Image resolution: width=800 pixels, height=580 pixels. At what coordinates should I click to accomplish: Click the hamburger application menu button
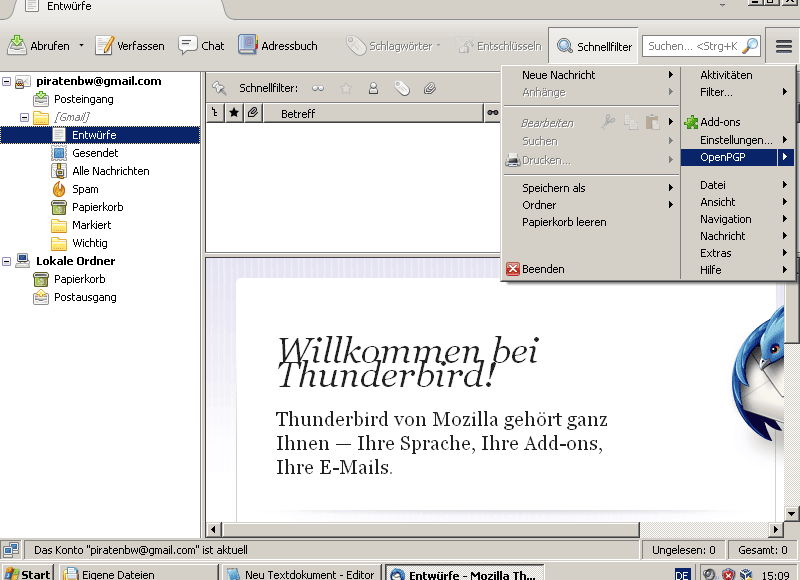coord(783,46)
